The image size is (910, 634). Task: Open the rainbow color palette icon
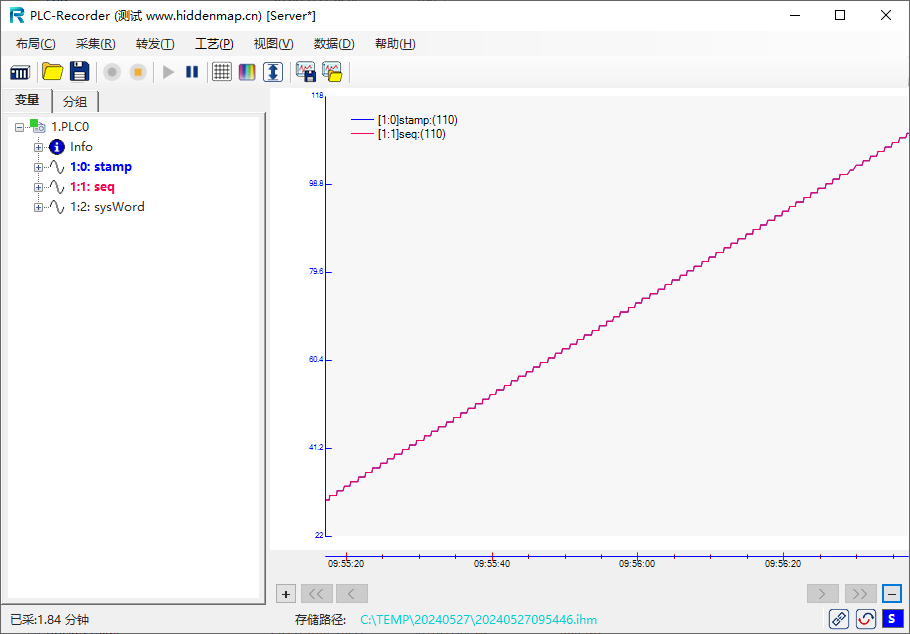247,72
